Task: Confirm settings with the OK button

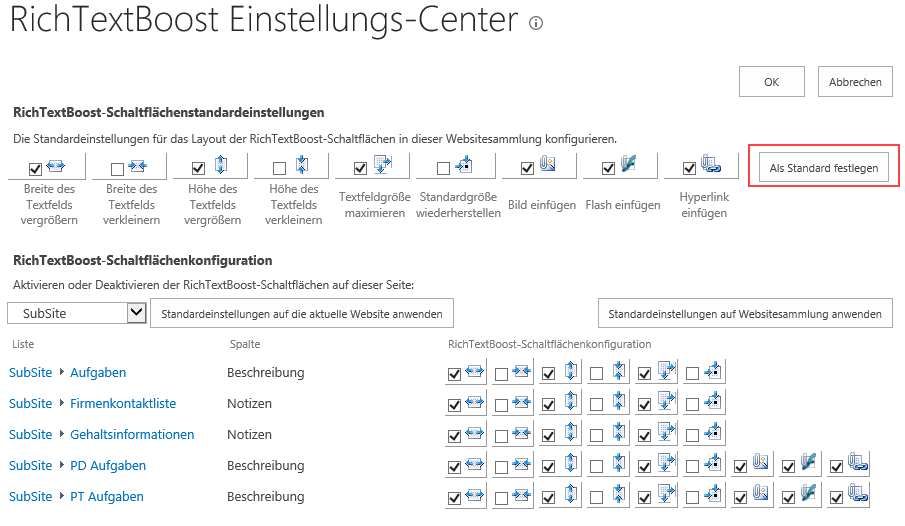Action: (x=772, y=82)
